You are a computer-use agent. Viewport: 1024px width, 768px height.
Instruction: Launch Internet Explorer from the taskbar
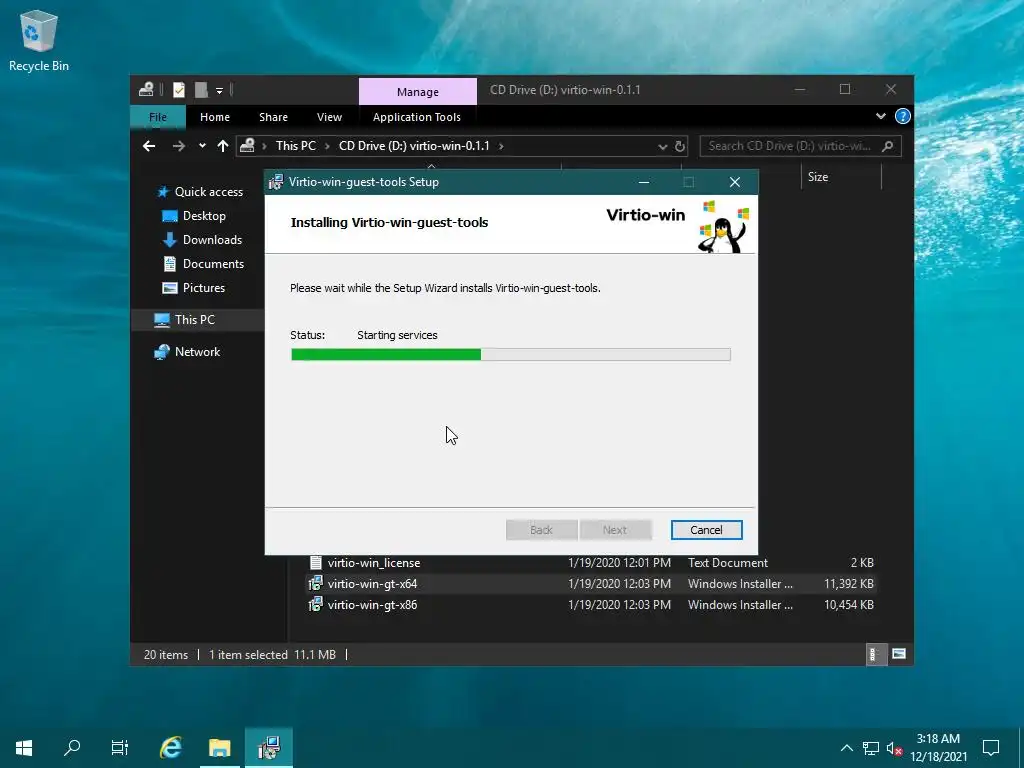(x=170, y=748)
